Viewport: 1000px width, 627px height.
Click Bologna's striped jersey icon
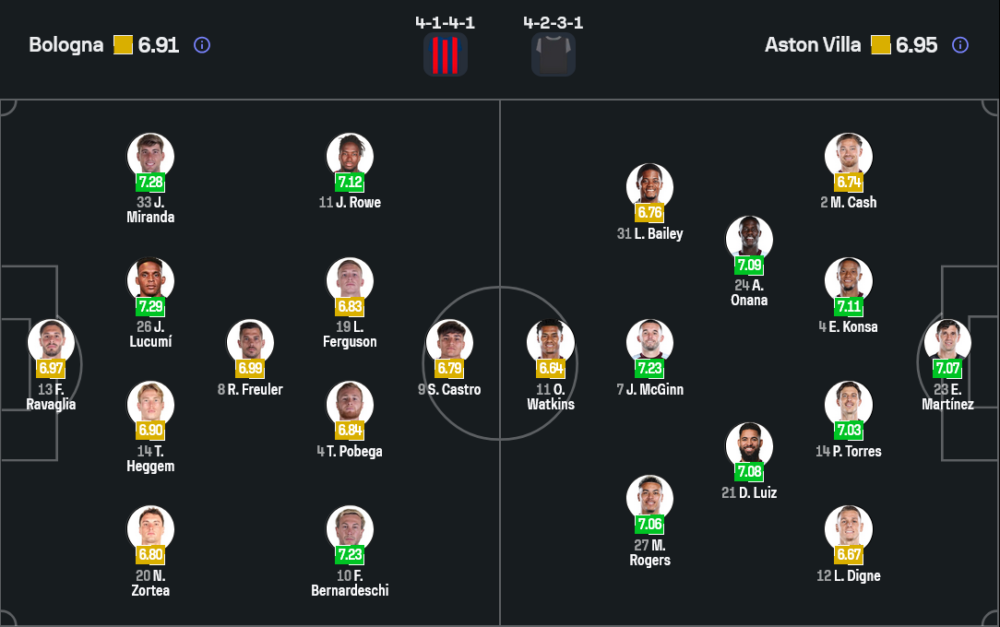coord(445,54)
